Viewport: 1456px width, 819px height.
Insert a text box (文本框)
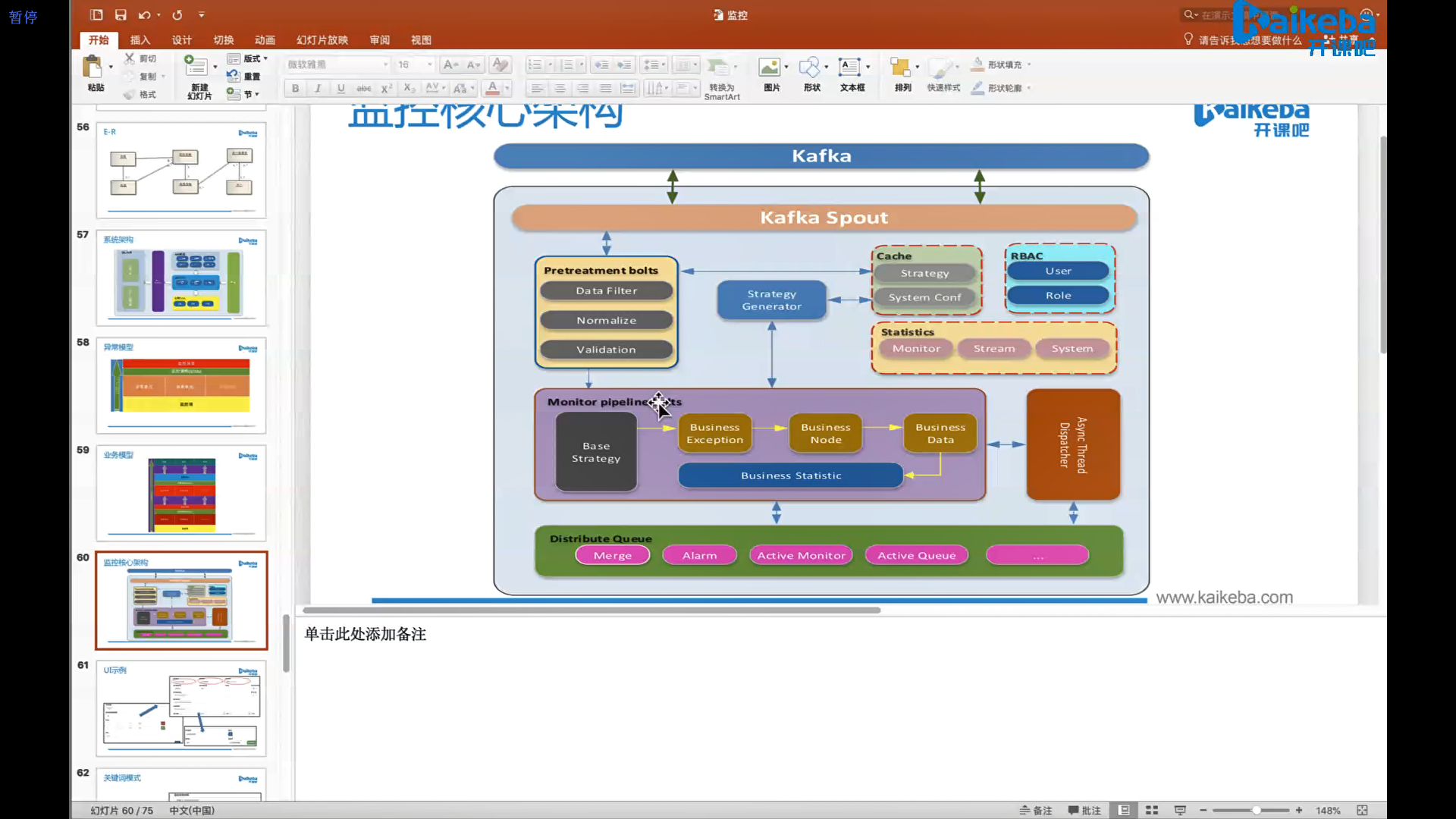coord(849,67)
